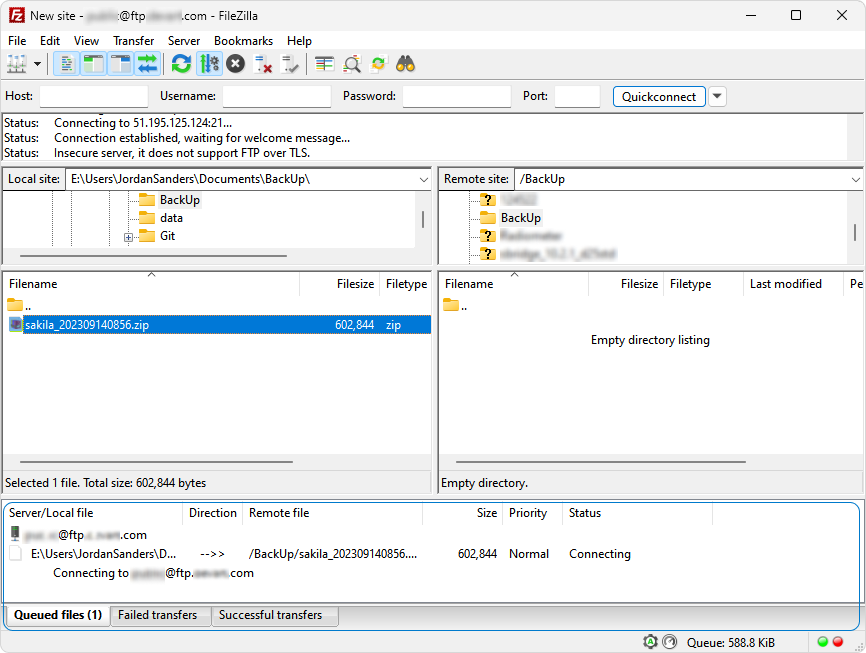Click the red activity indicator light
The image size is (866, 653).
(838, 642)
